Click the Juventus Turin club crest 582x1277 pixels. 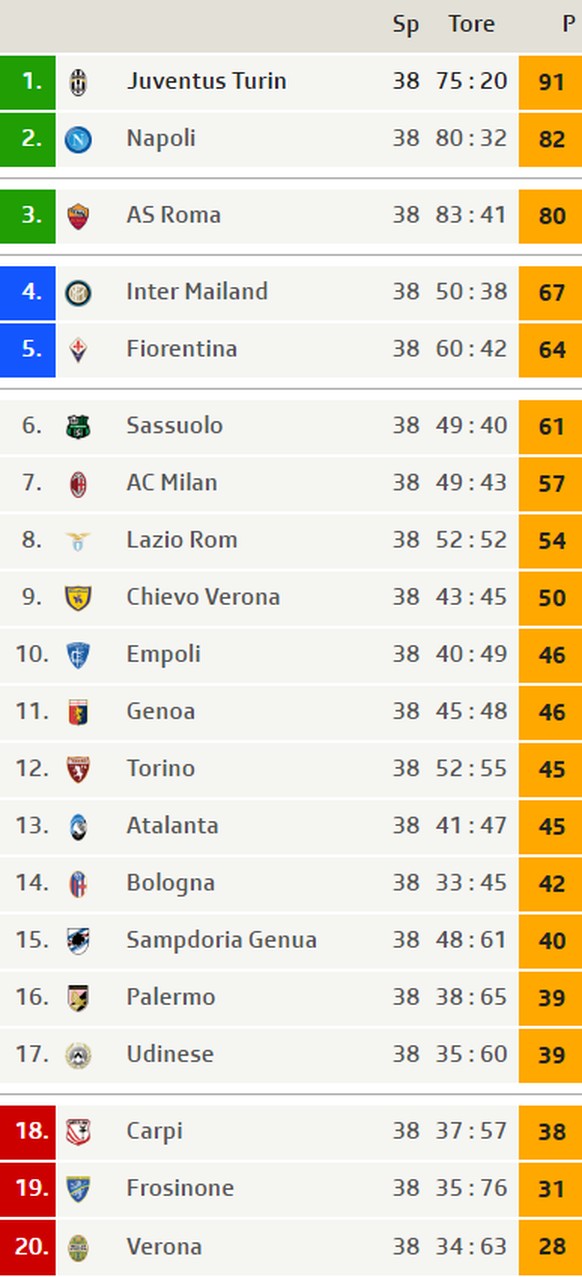[x=78, y=82]
